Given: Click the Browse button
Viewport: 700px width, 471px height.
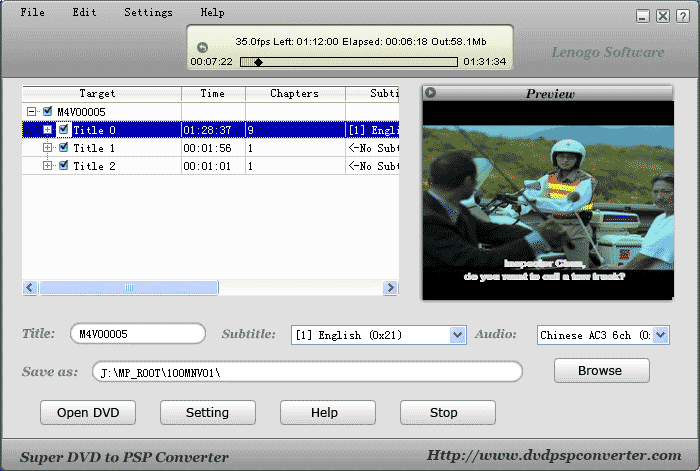Looking at the screenshot, I should click(601, 371).
